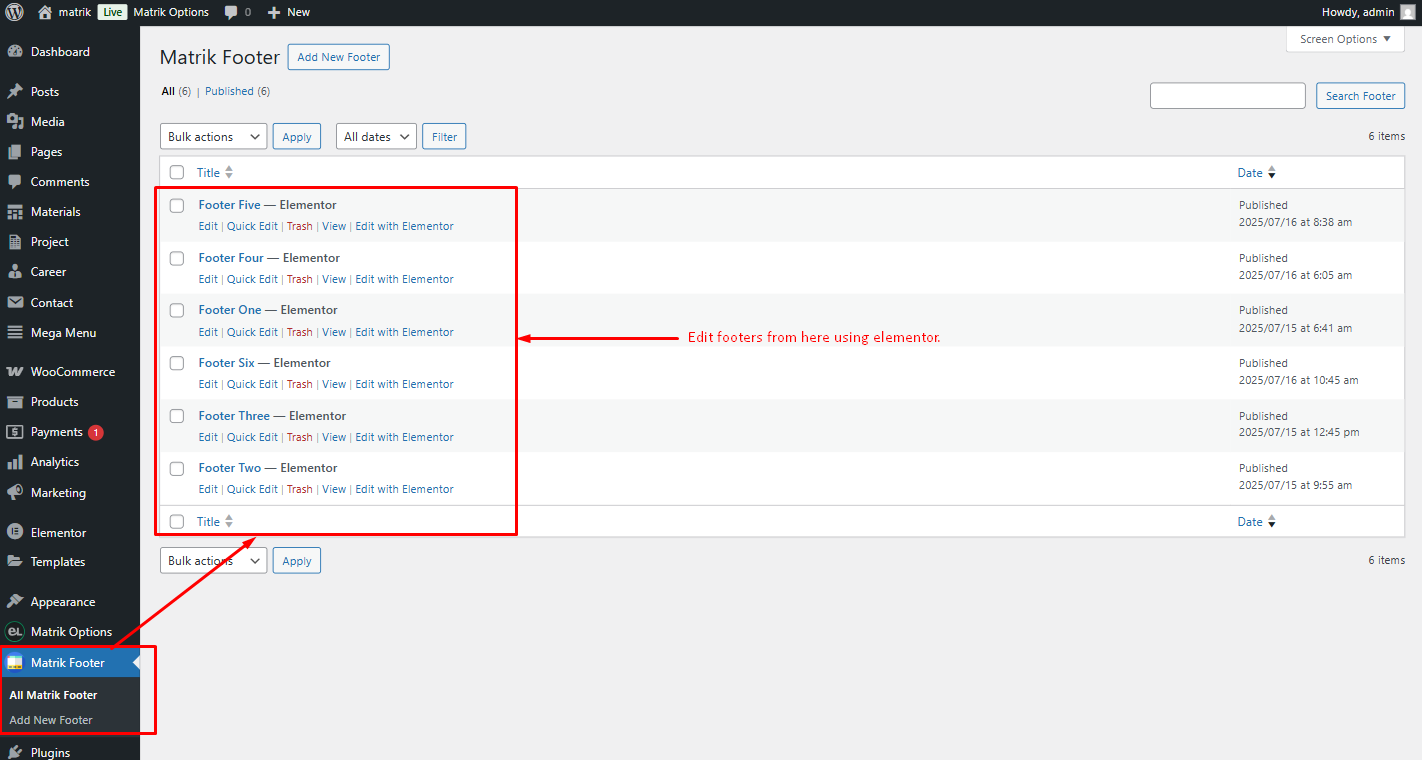Sort by Title in table footer row
The width and height of the screenshot is (1422, 760).
215,521
